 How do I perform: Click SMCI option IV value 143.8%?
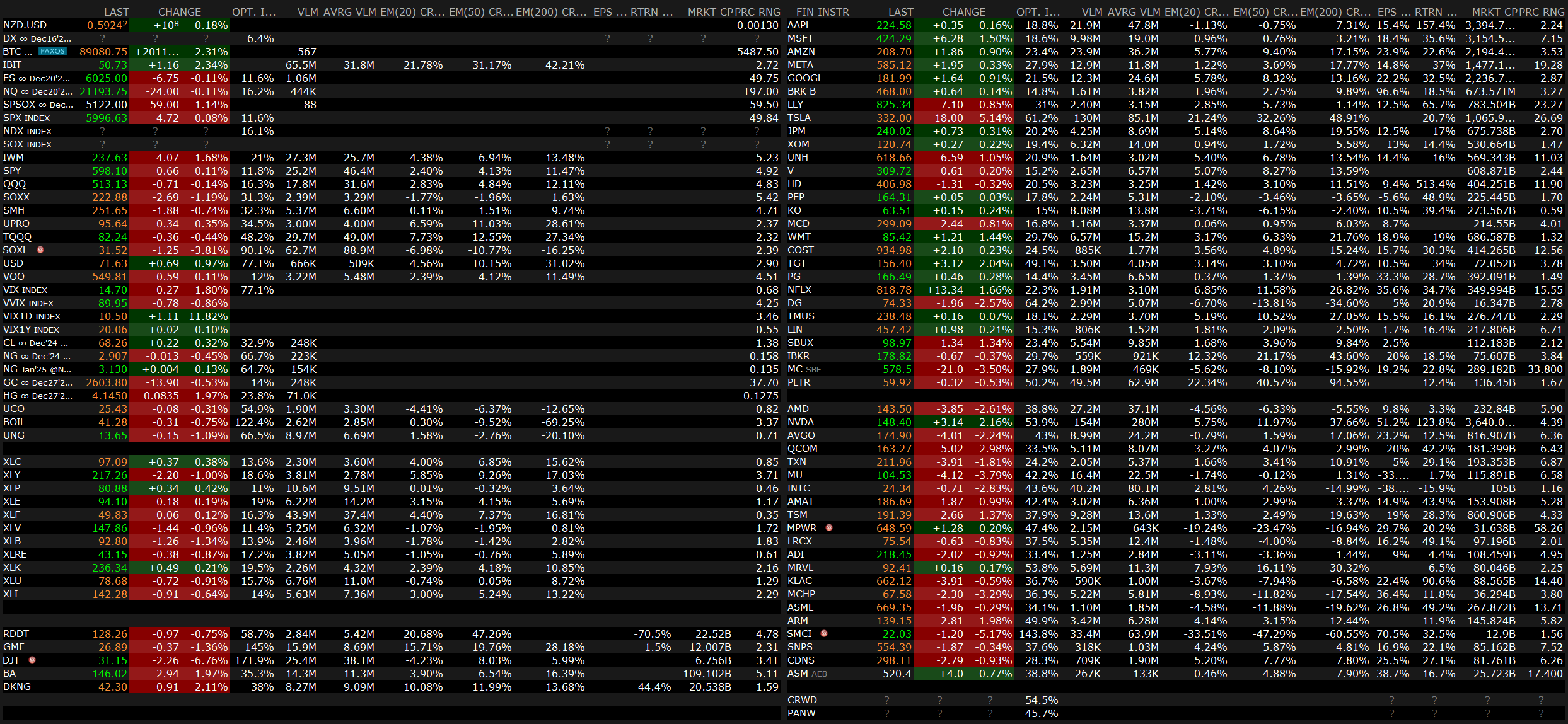click(x=1040, y=634)
